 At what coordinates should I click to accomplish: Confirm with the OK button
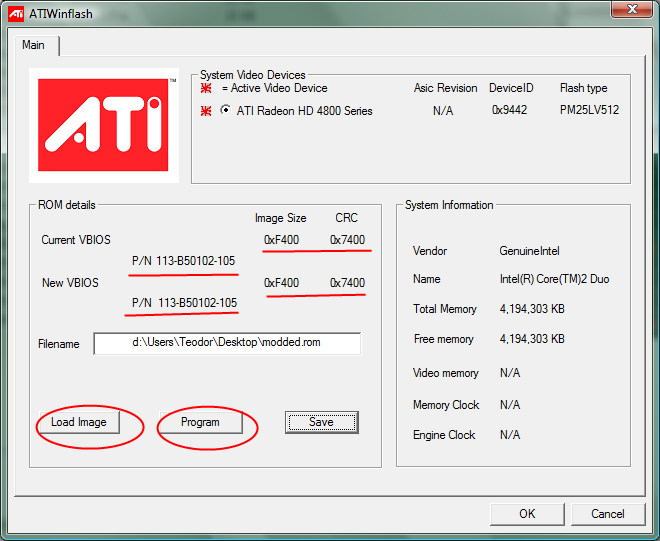pos(527,514)
